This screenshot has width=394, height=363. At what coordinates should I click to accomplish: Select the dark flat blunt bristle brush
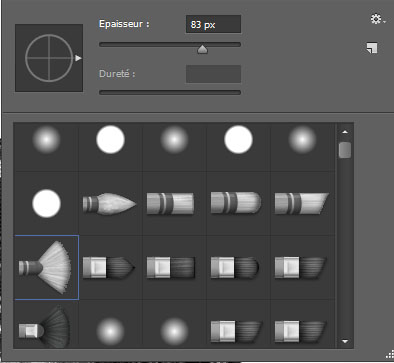click(x=171, y=267)
